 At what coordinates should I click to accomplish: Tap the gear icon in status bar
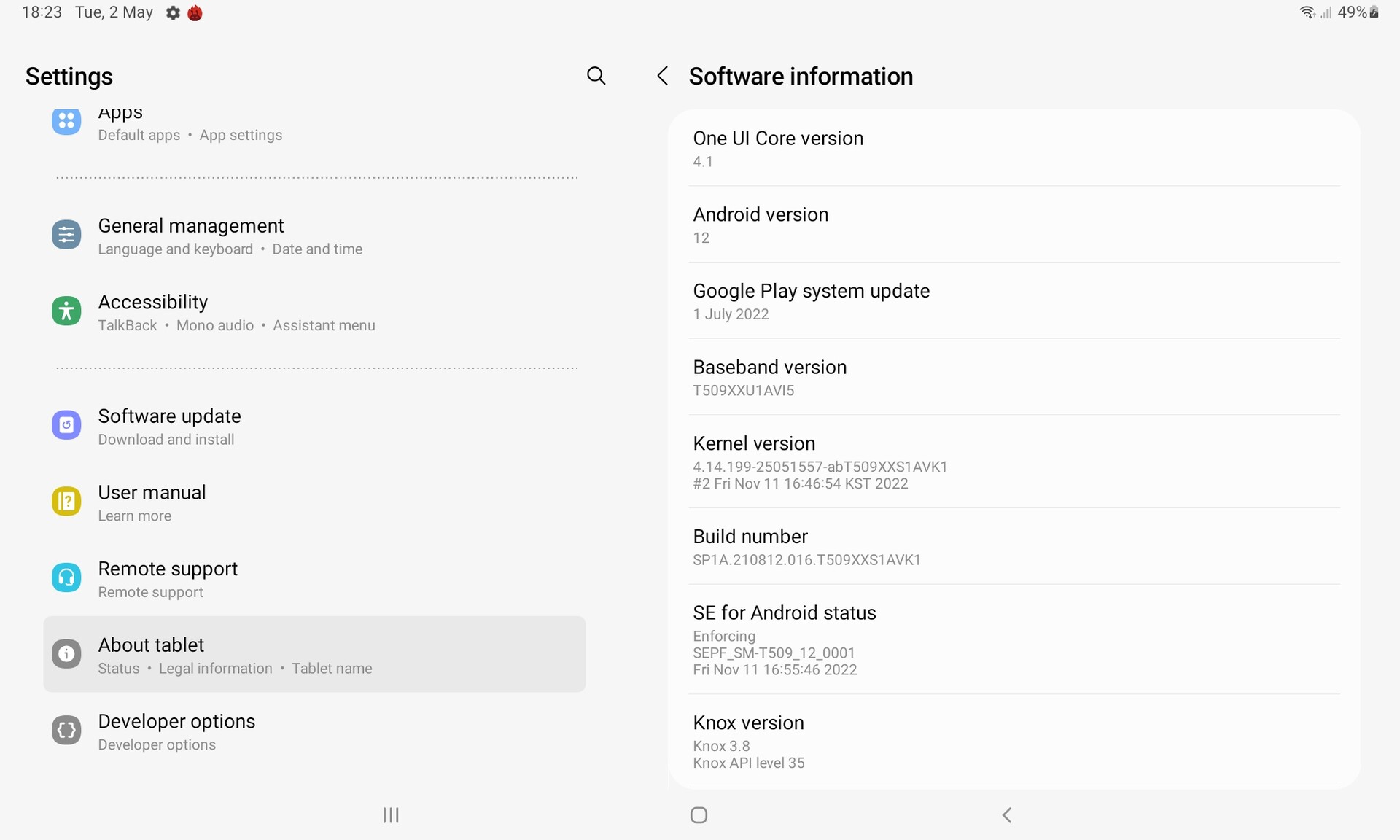[173, 13]
